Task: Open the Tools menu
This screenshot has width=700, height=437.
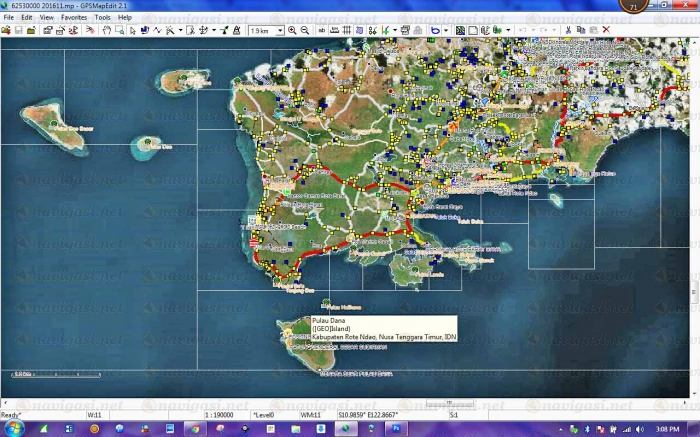Action: [x=102, y=17]
